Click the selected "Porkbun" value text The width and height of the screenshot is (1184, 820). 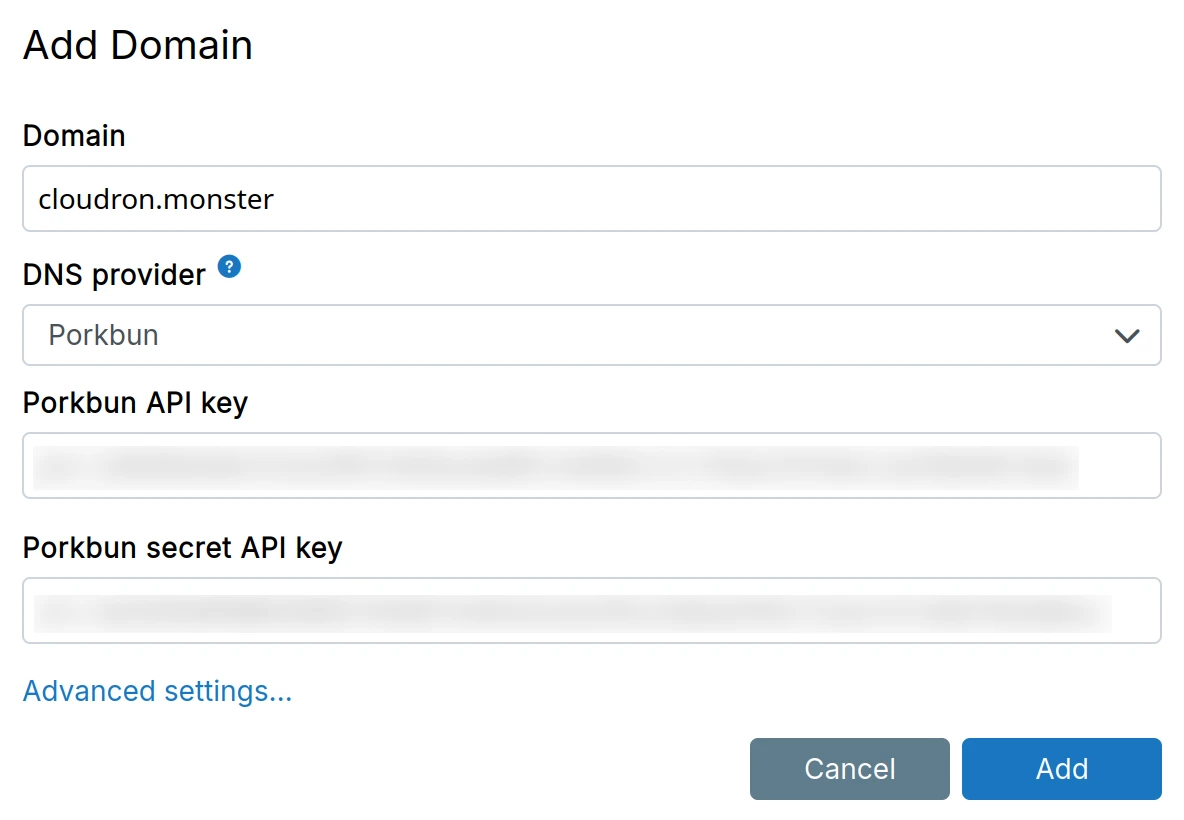click(x=104, y=335)
